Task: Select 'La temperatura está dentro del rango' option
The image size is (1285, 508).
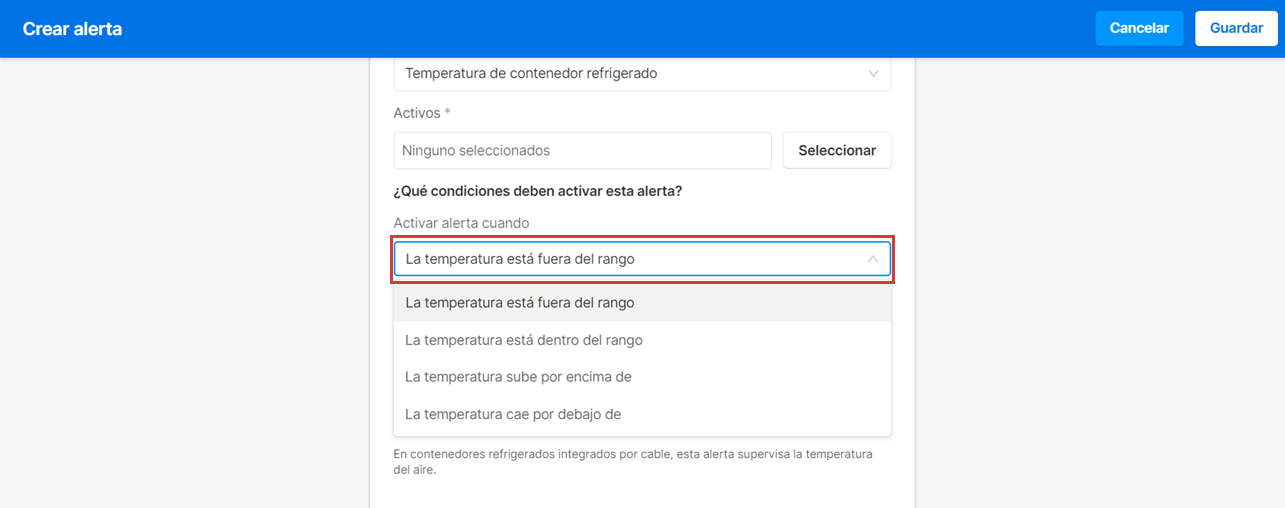Action: [524, 340]
